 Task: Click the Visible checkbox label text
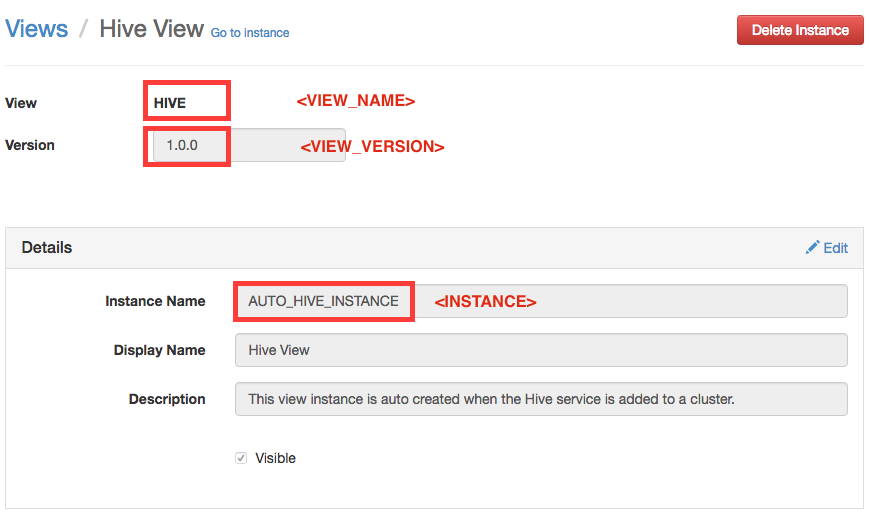coord(275,458)
